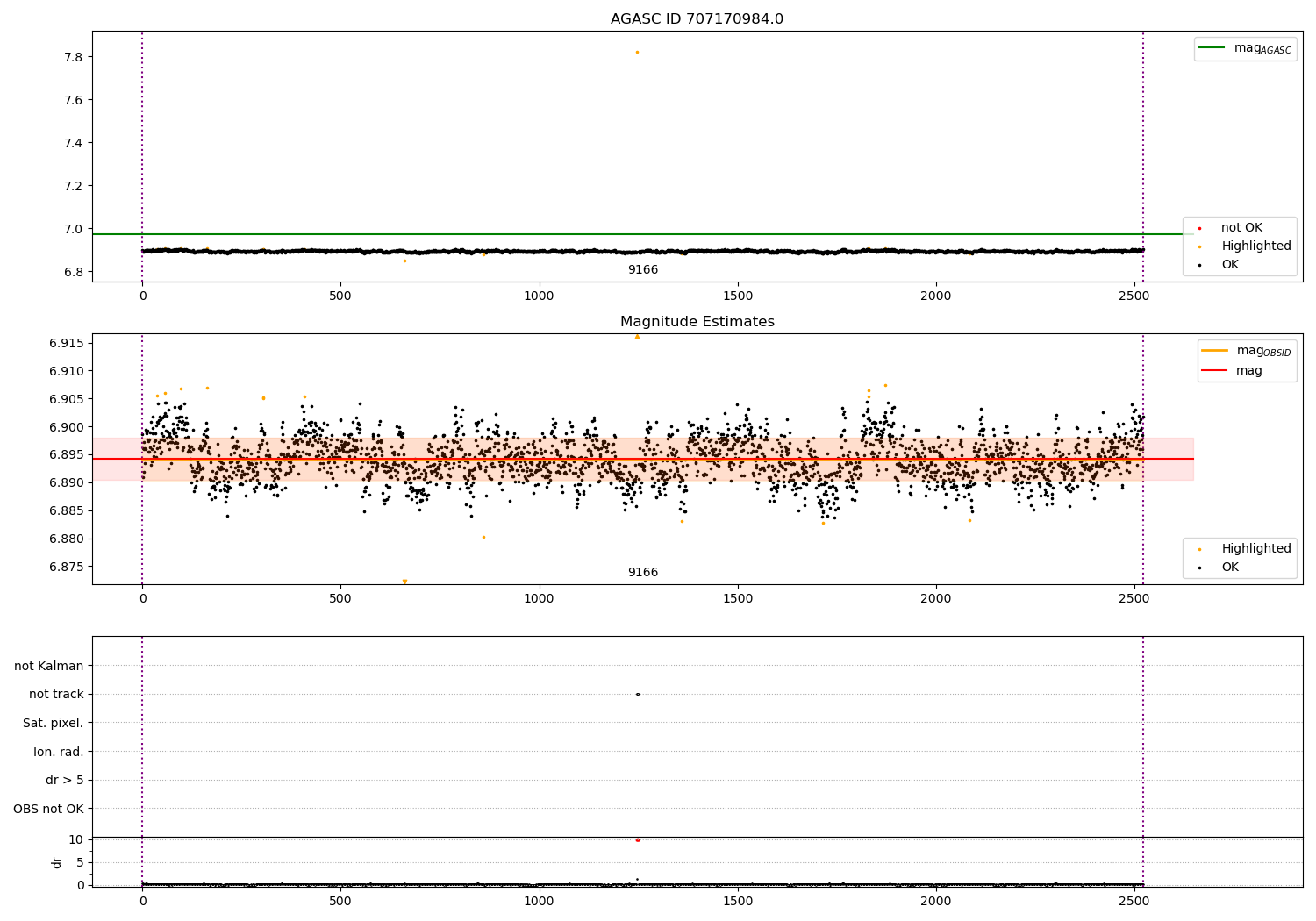The image size is (1316, 921).
Task: Click the 6.880 y-axis tick label
Action: [66, 539]
